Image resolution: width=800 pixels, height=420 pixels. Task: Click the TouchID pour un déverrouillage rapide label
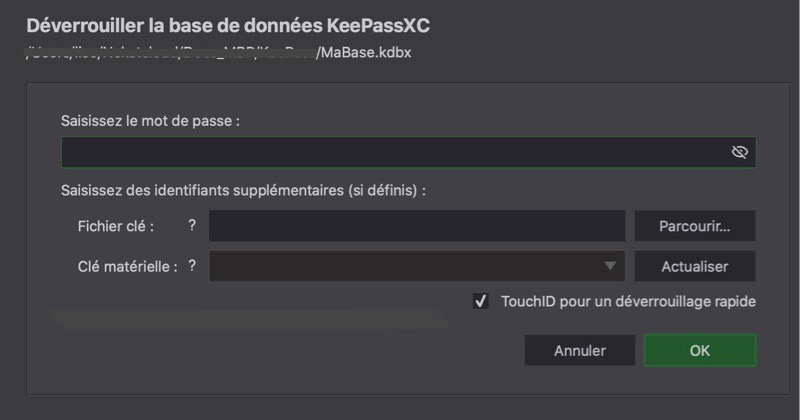pos(628,301)
